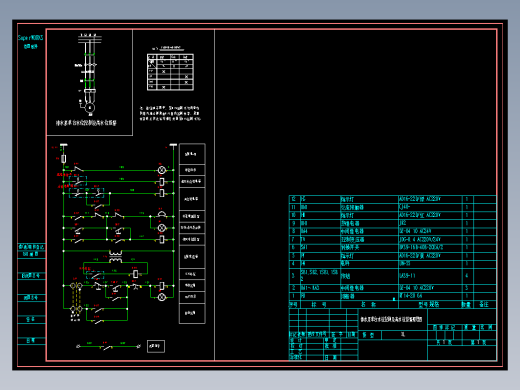Select parts list row number 12
520x390 pixels.
coord(392,199)
